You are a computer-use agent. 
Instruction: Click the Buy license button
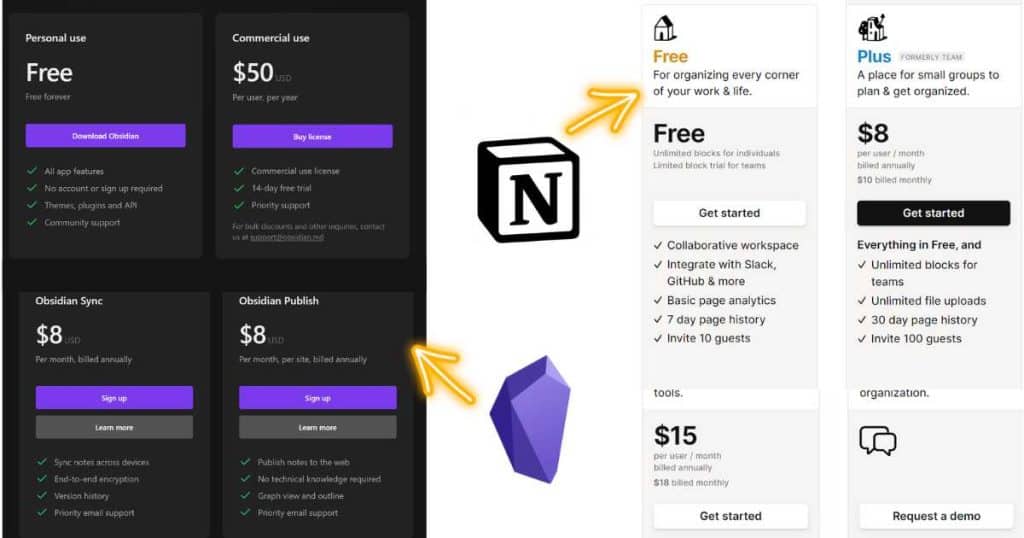pos(312,136)
